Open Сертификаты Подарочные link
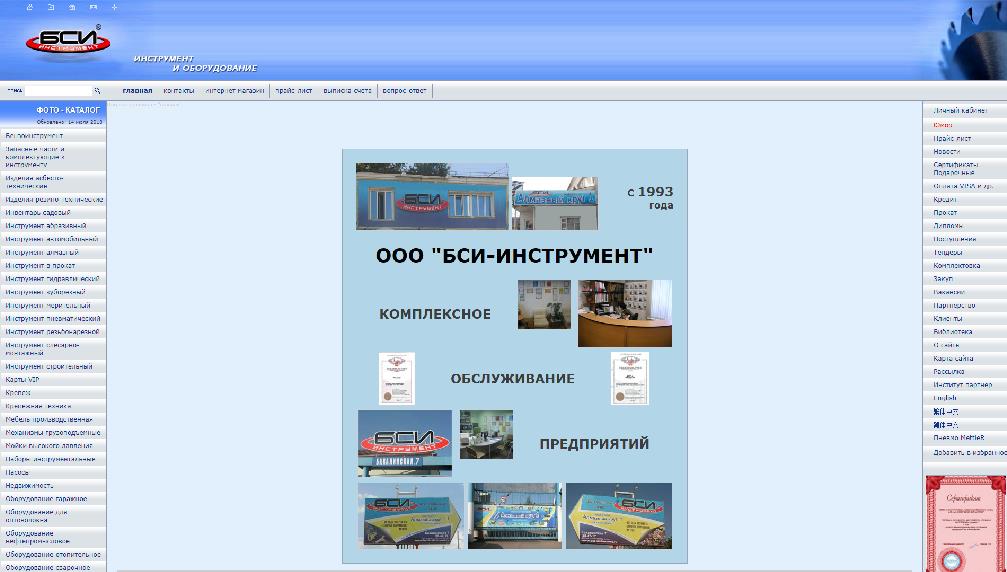Viewport: 1007px width, 572px height. tap(956, 169)
